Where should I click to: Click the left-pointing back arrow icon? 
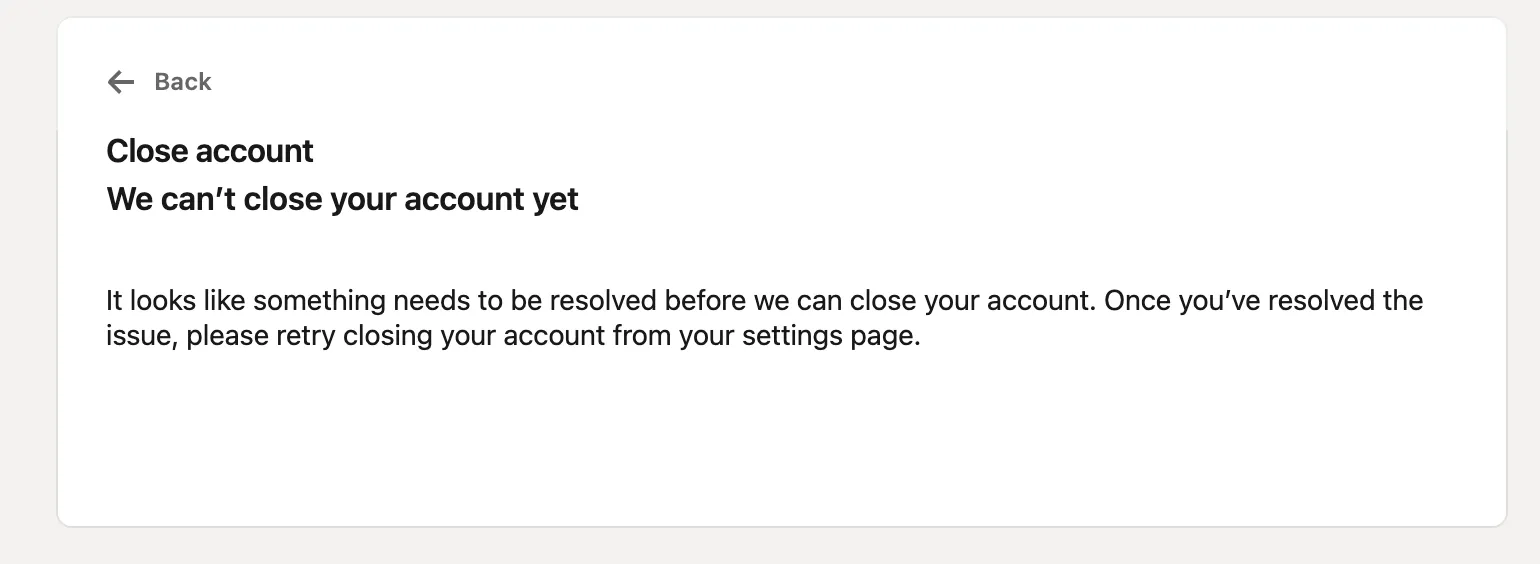coord(121,82)
